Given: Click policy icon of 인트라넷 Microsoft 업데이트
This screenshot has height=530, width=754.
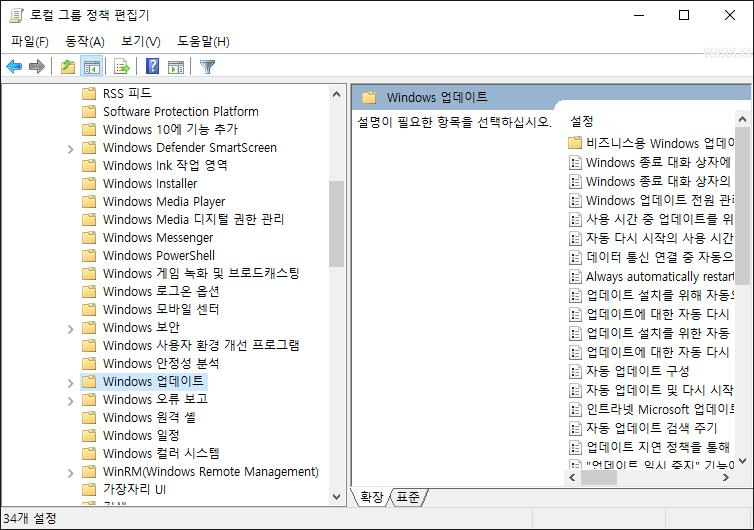Looking at the screenshot, I should click(575, 409).
